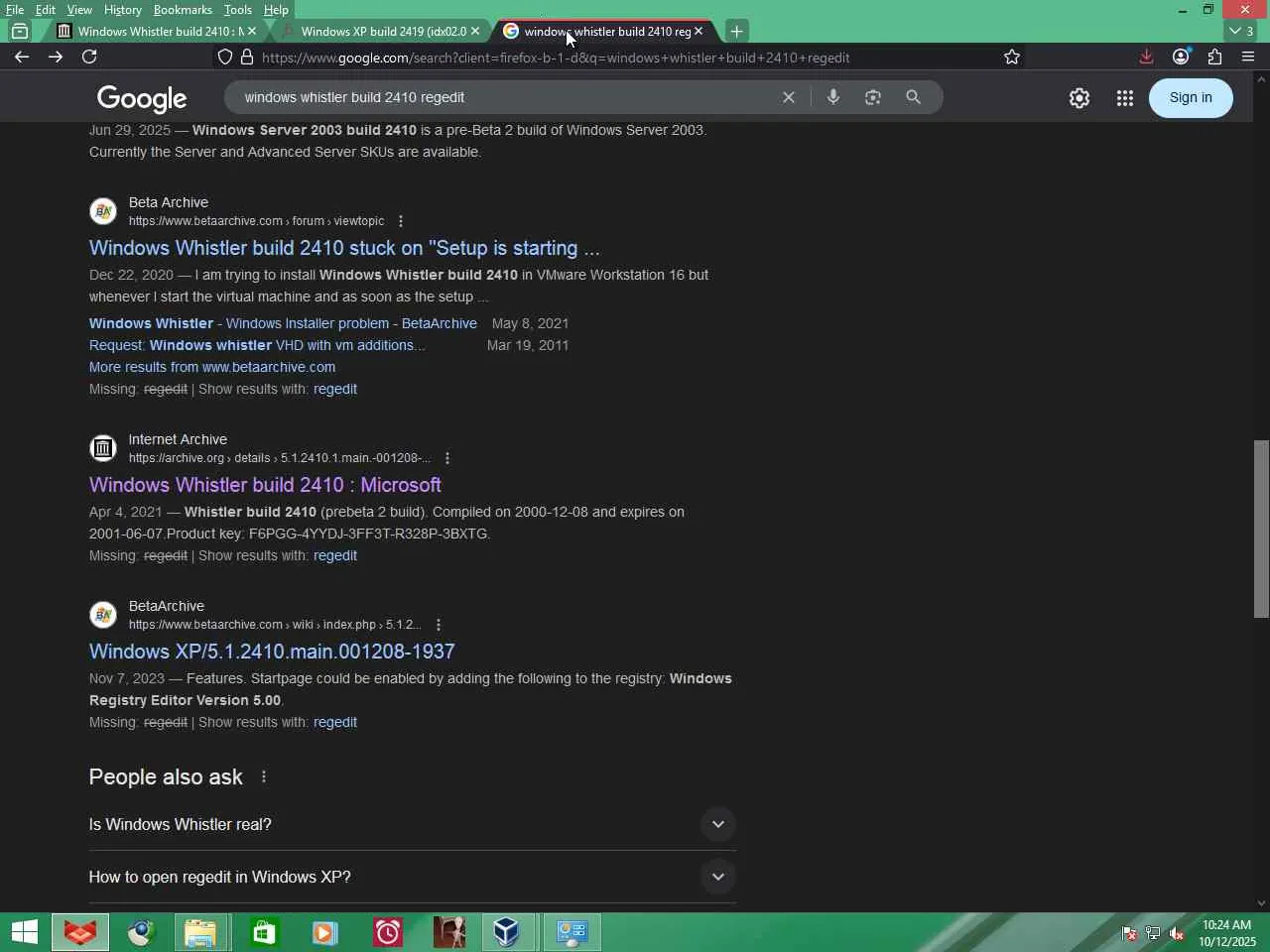Open the Downloads panel
1270x952 pixels.
pyautogui.click(x=1146, y=57)
